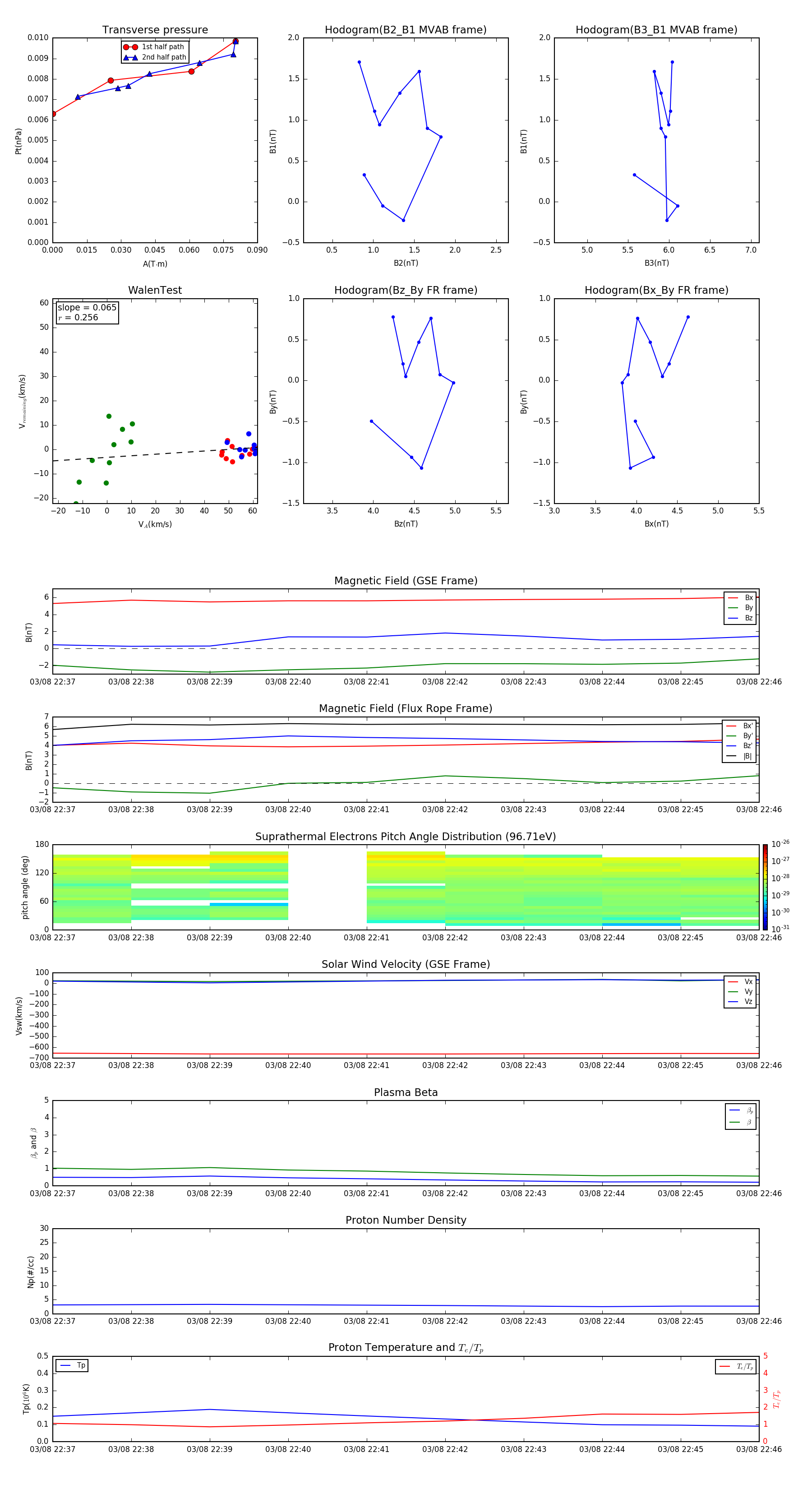Click the 'Transverse pressure' plot title
This screenshot has height=1489, width=812.
pyautogui.click(x=155, y=30)
